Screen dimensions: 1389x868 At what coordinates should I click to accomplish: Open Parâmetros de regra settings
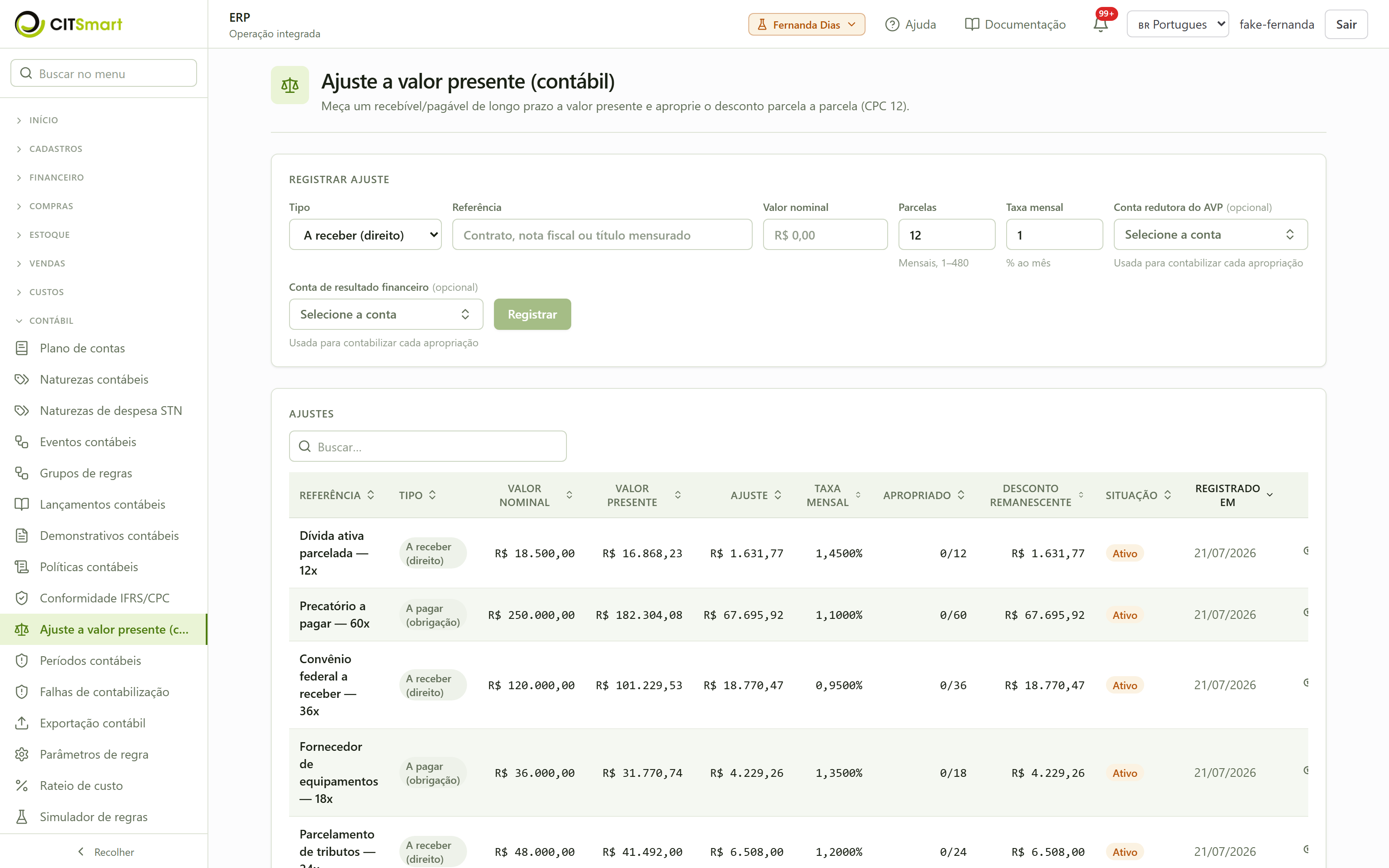click(103, 754)
